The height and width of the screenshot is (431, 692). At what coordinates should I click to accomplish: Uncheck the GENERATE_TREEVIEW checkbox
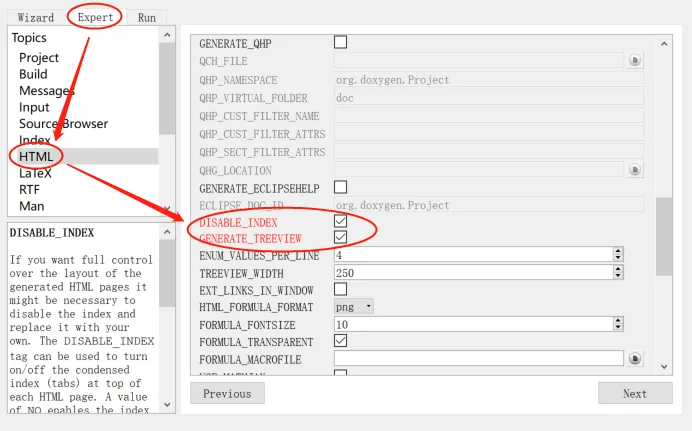tap(340, 237)
